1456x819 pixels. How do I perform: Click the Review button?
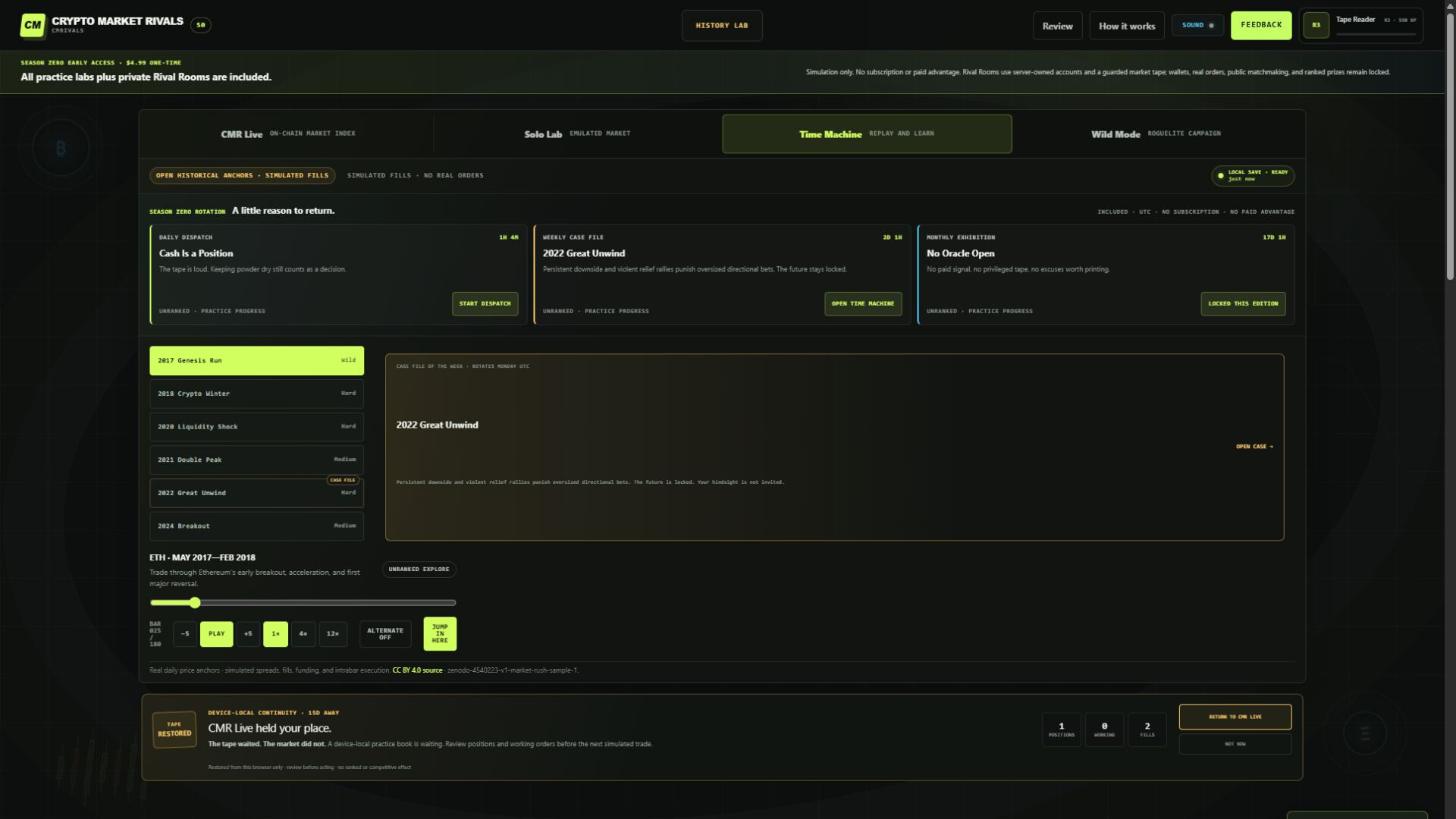pos(1057,26)
